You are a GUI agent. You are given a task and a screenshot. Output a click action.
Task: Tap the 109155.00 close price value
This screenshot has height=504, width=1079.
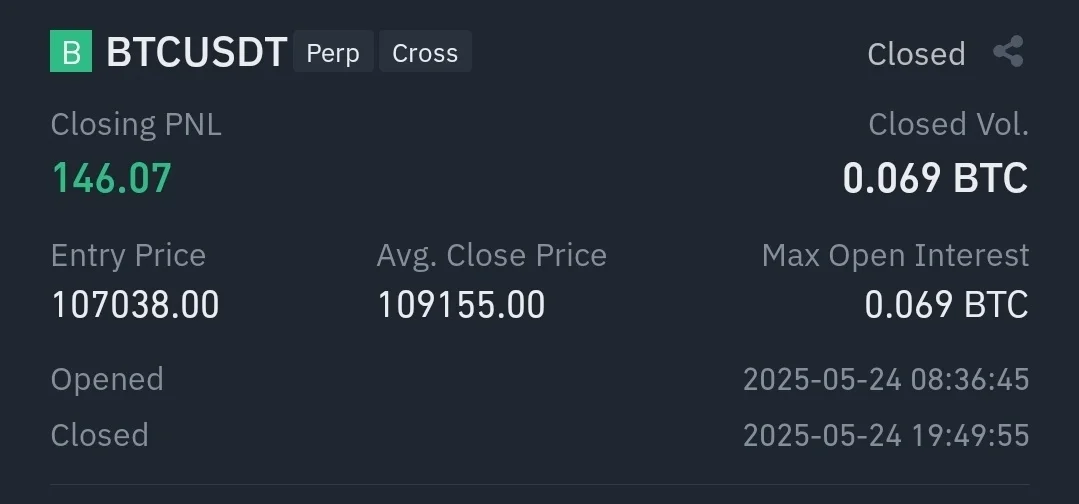pos(461,305)
